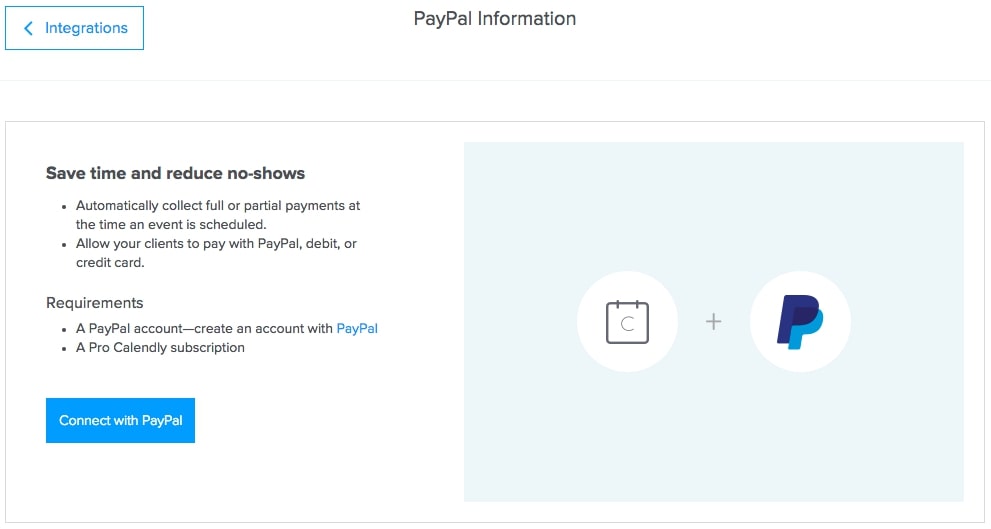This screenshot has height=529, width=991.
Task: Click the Automatically collect full or partial payments line
Action: pyautogui.click(x=218, y=205)
